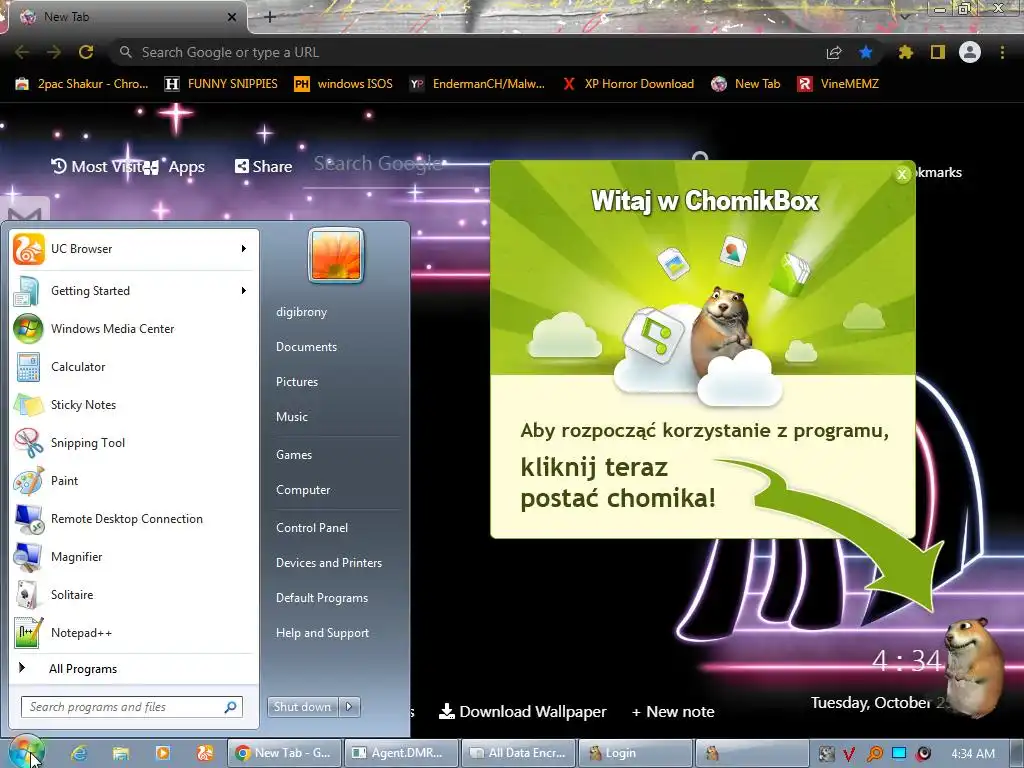Screen dimensions: 1024x768
Task: Bookmark this tab star icon
Action: tap(866, 52)
